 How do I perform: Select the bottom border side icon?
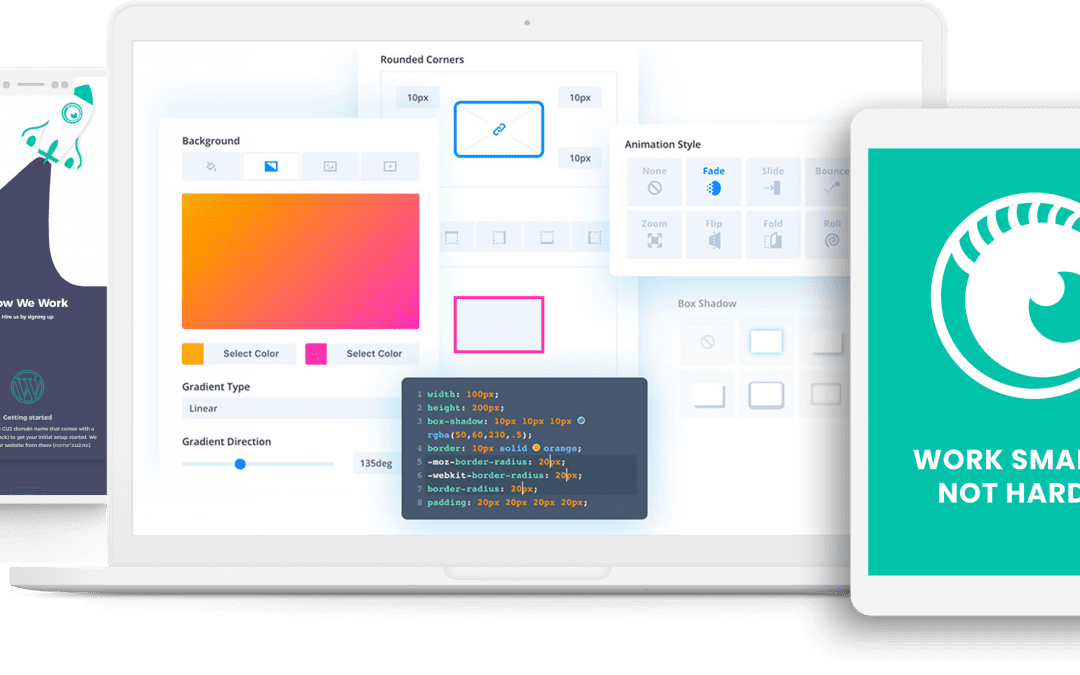tap(547, 238)
